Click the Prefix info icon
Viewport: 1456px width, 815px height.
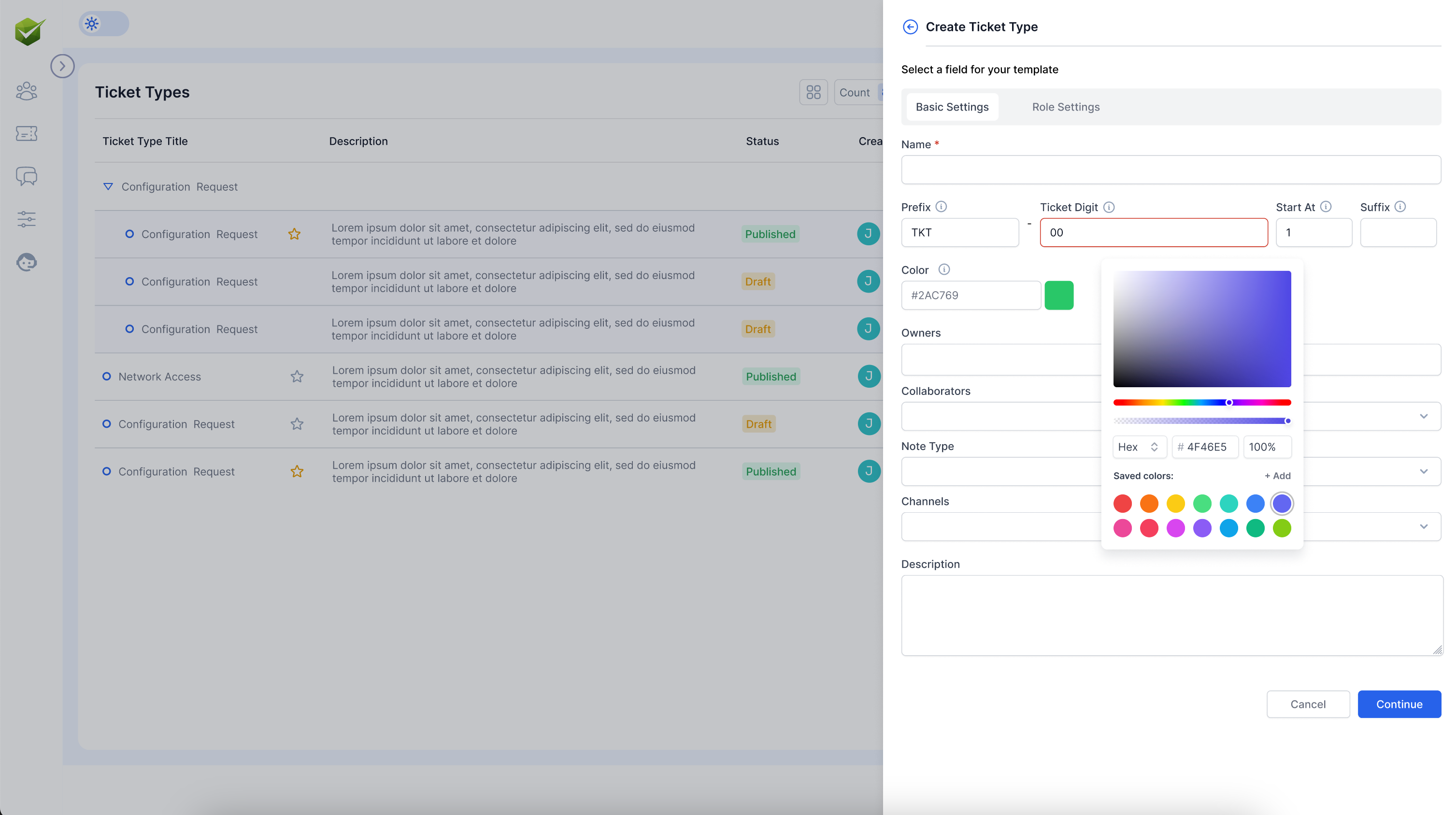click(941, 207)
